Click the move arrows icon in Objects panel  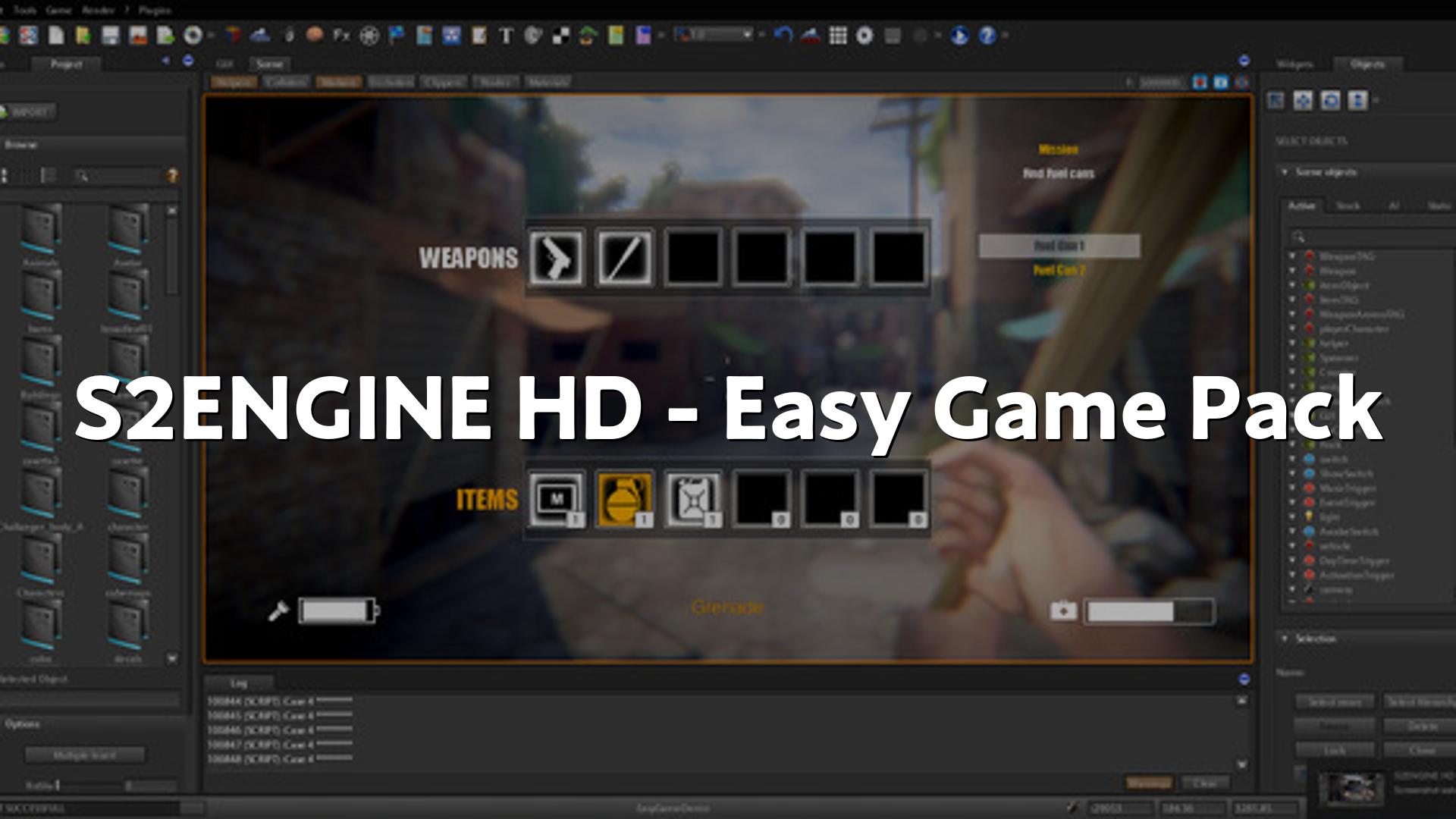1303,100
